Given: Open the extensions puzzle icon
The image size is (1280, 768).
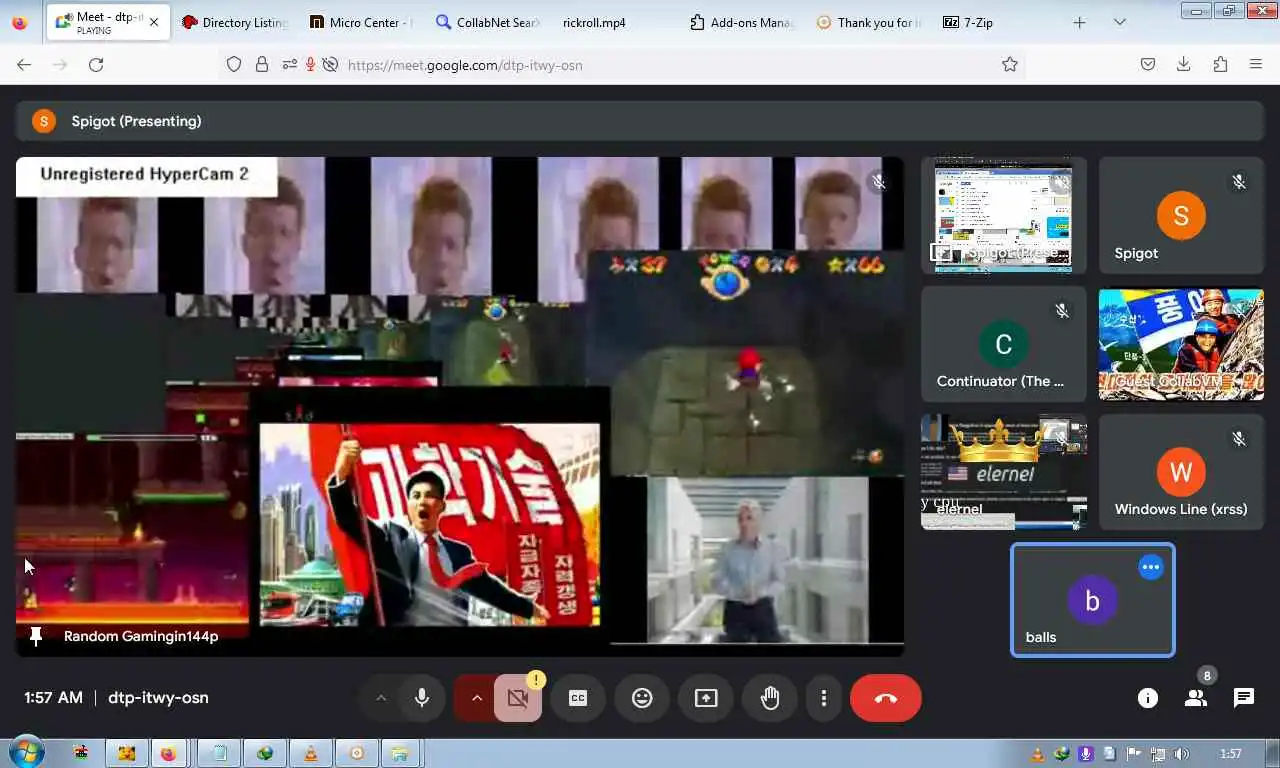Looking at the screenshot, I should [1220, 64].
